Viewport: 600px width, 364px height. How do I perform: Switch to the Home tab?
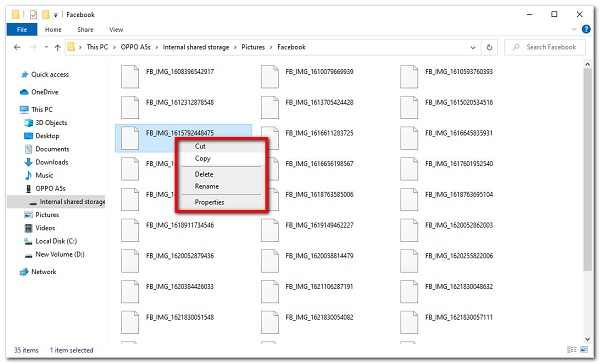tap(53, 29)
